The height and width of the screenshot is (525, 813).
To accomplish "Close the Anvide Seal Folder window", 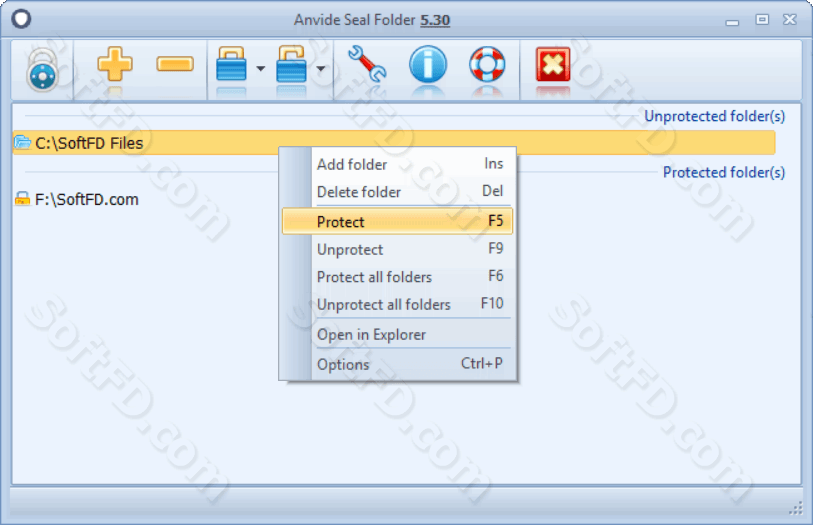I will [790, 20].
